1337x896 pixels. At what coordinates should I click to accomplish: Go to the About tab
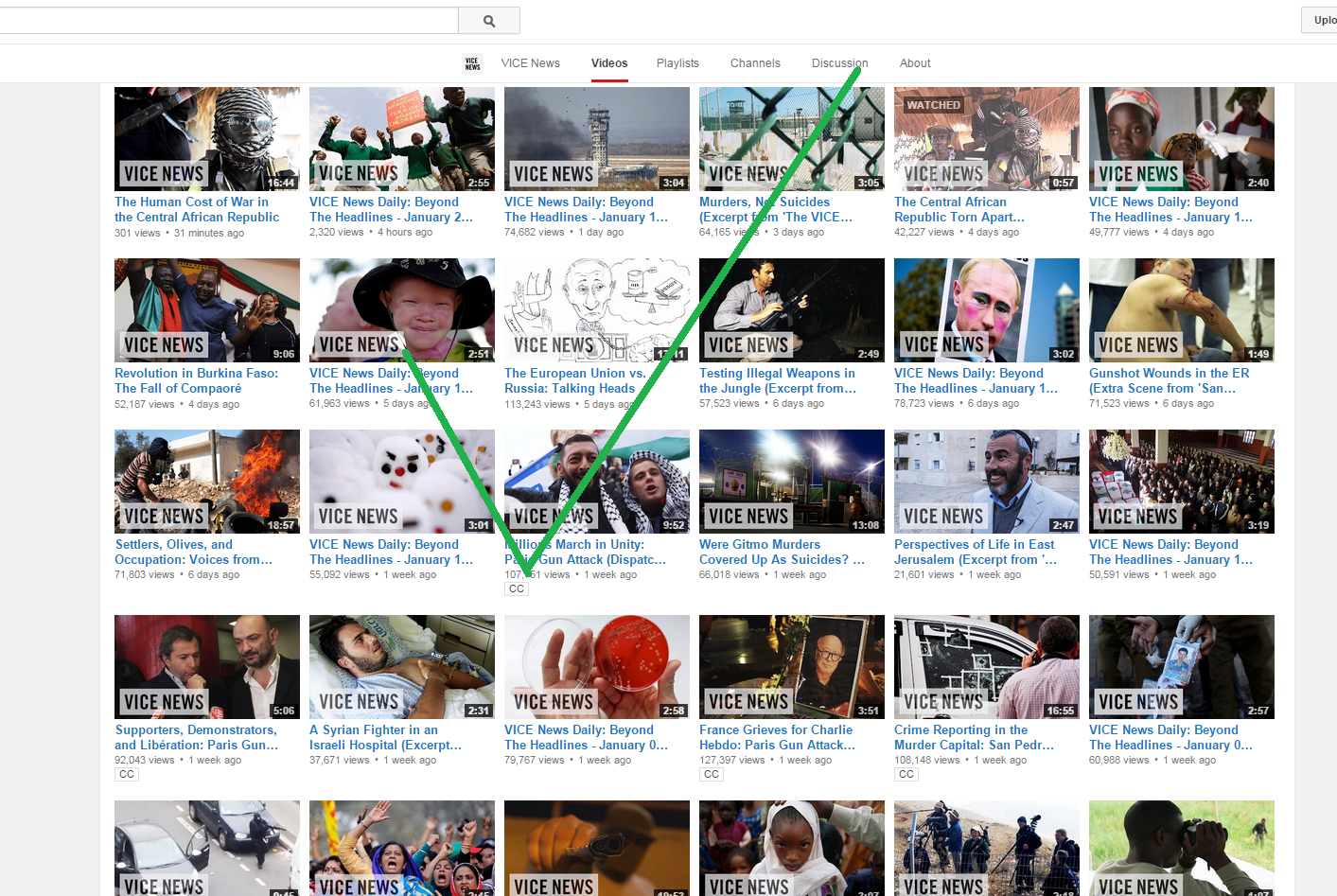point(915,63)
